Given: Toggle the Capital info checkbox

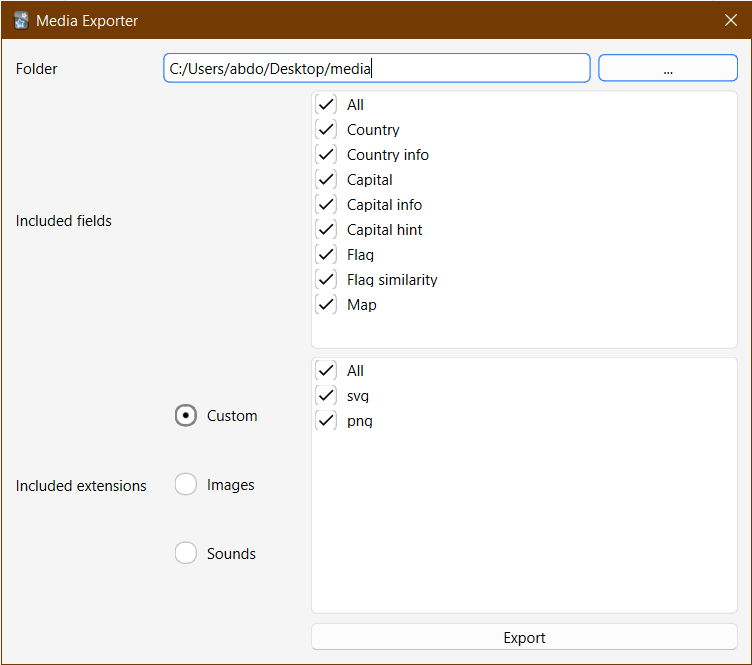Looking at the screenshot, I should (326, 204).
